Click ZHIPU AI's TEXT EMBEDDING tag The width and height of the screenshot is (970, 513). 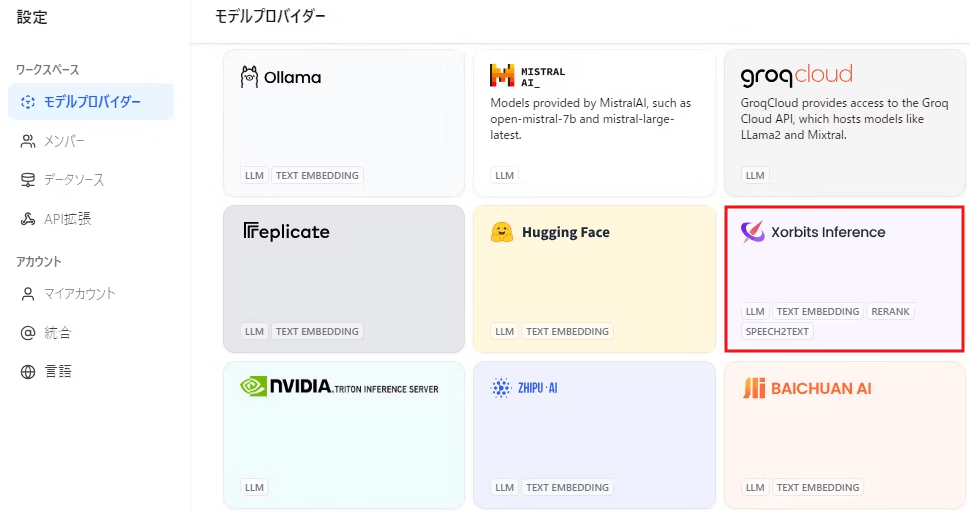coord(567,488)
